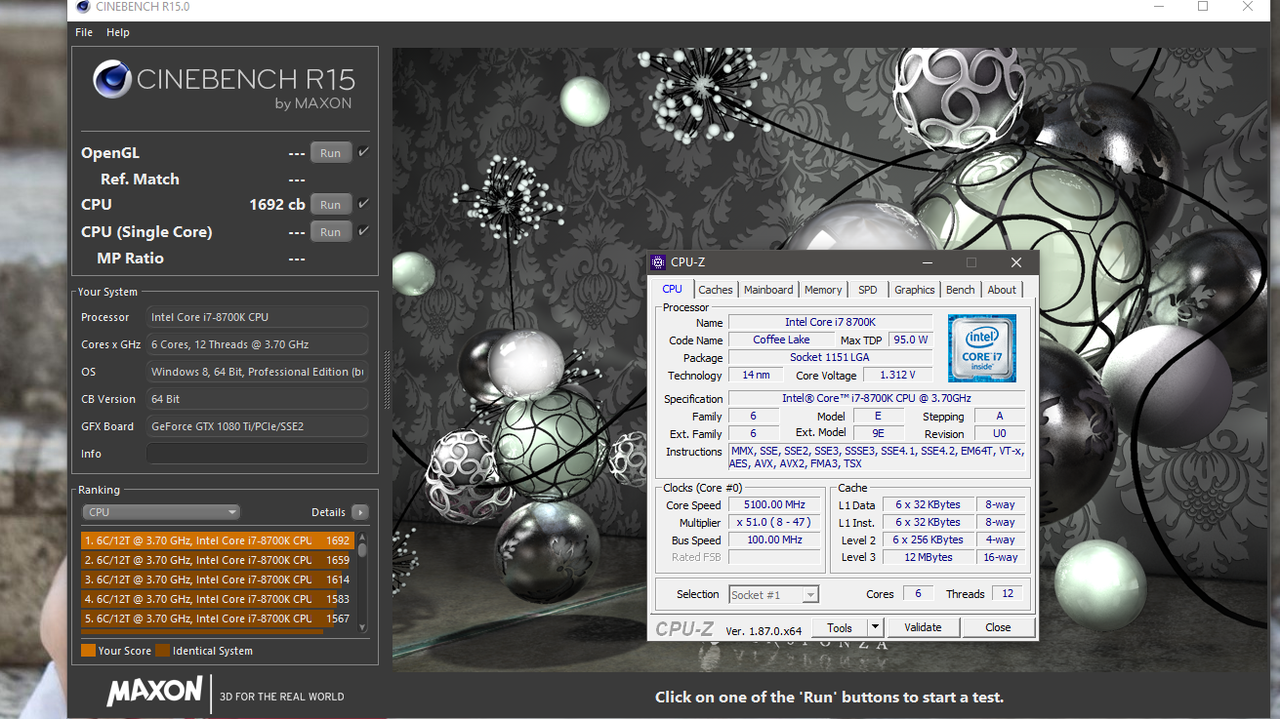The height and width of the screenshot is (719, 1280).
Task: Click the Threads value 12 in CPU-Z
Action: 1007,593
